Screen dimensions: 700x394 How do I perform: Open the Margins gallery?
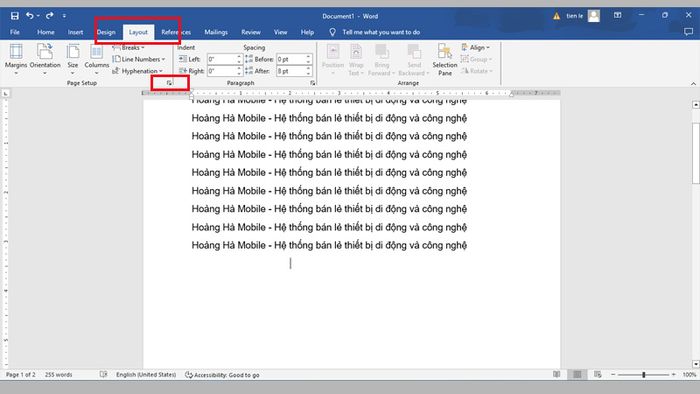tap(16, 59)
